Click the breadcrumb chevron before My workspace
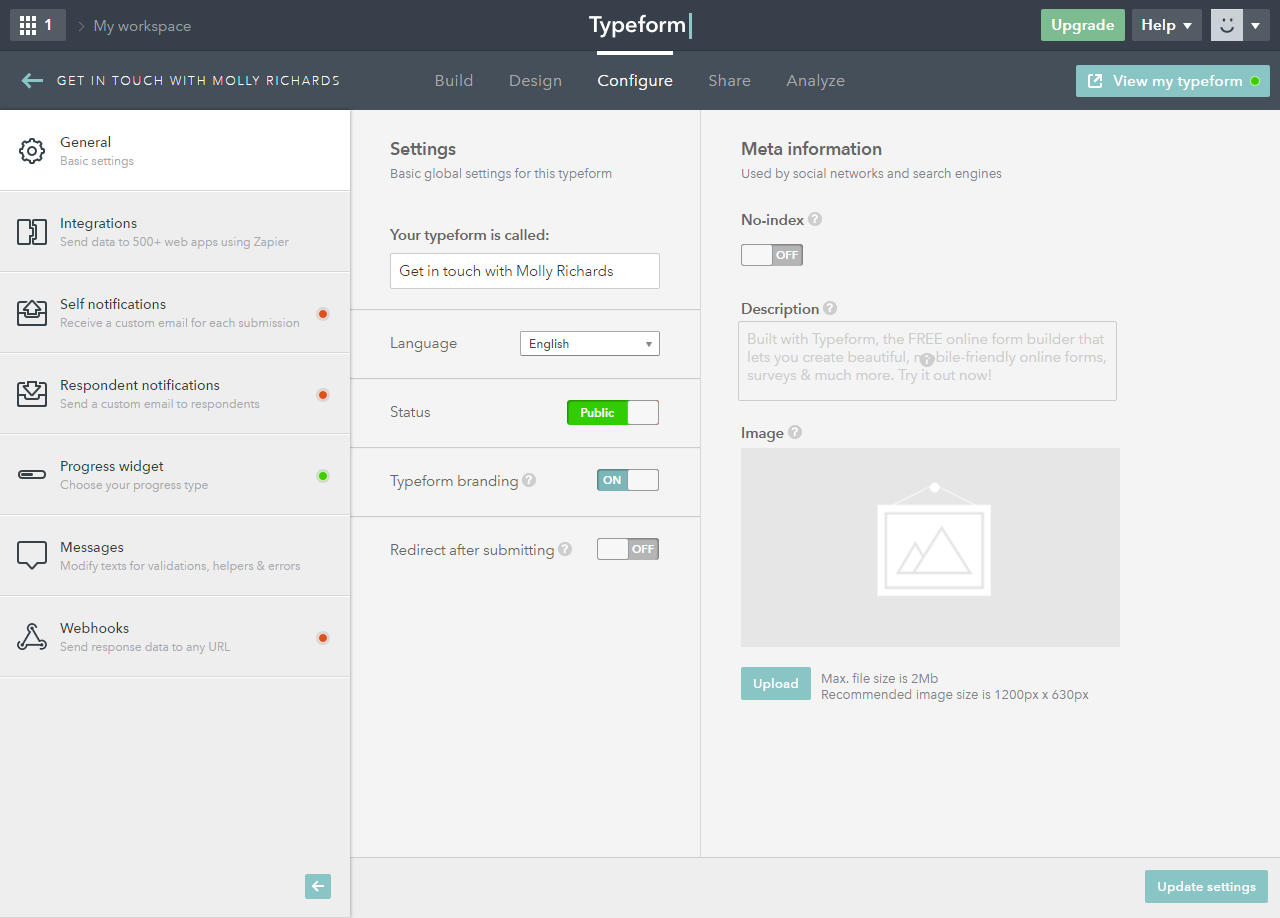 (81, 26)
